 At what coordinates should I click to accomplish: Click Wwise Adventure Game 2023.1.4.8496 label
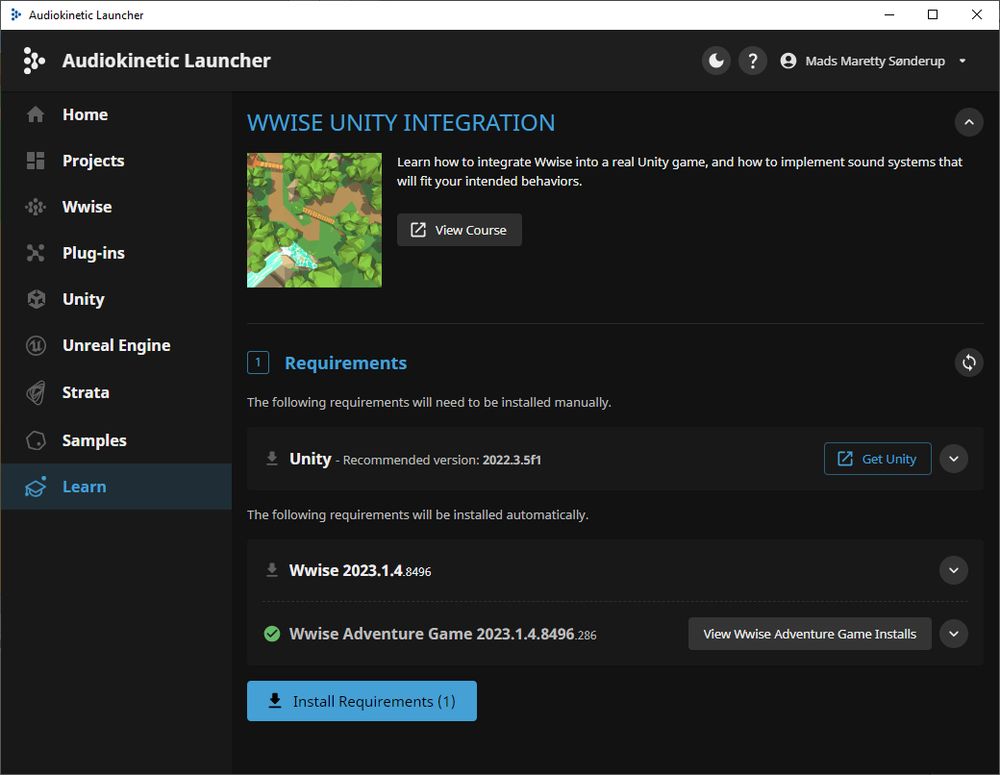[443, 634]
